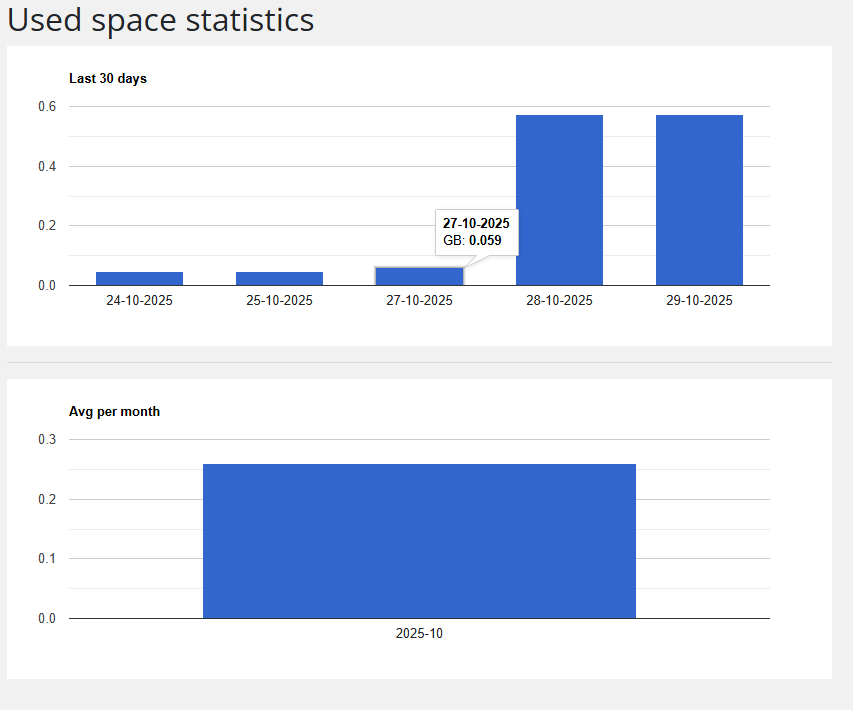This screenshot has height=710, width=853.
Task: Click the 'Last 30 days' chart title
Action: coord(108,78)
